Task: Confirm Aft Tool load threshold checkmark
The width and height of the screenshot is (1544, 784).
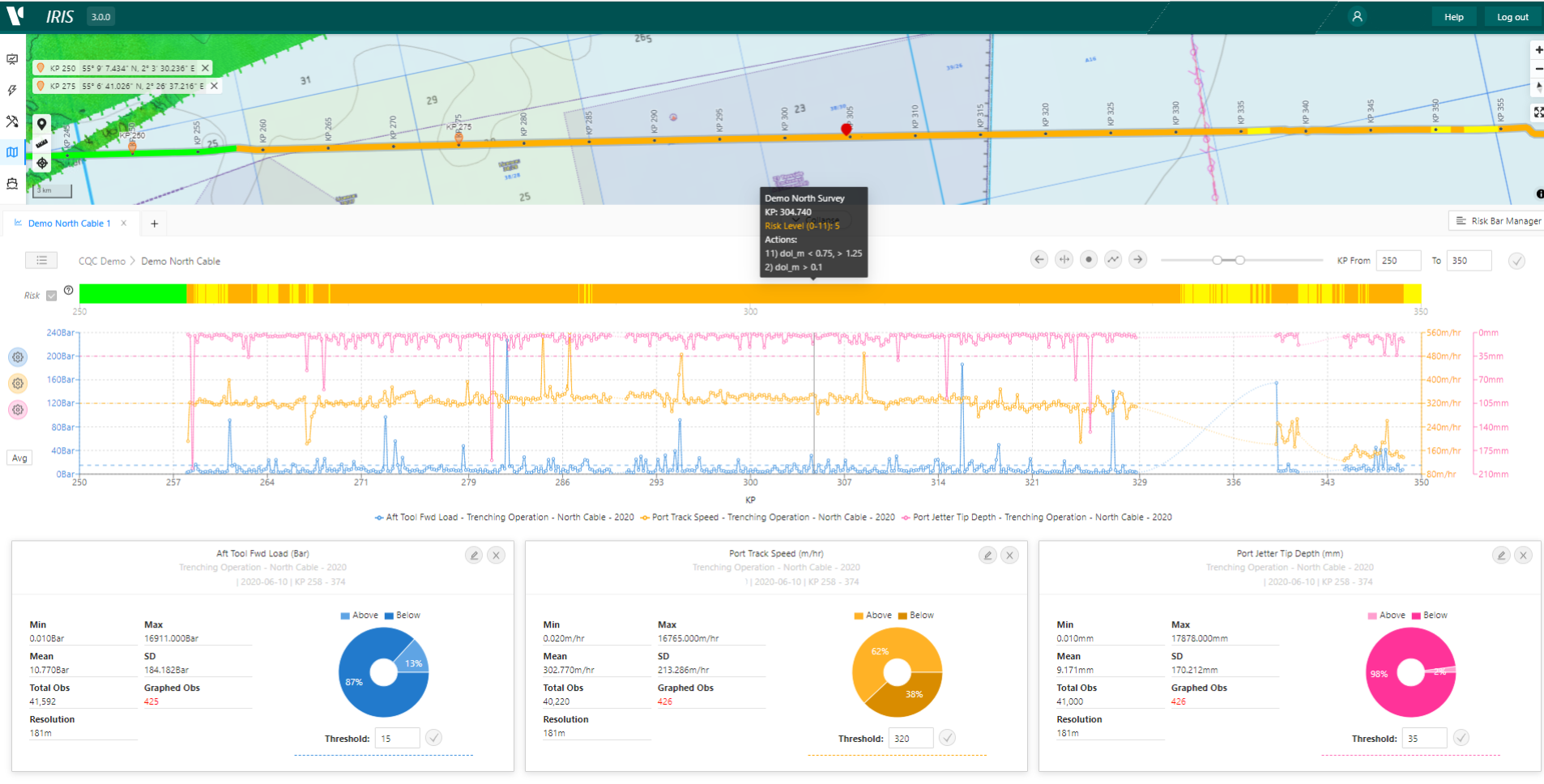Action: pos(434,738)
